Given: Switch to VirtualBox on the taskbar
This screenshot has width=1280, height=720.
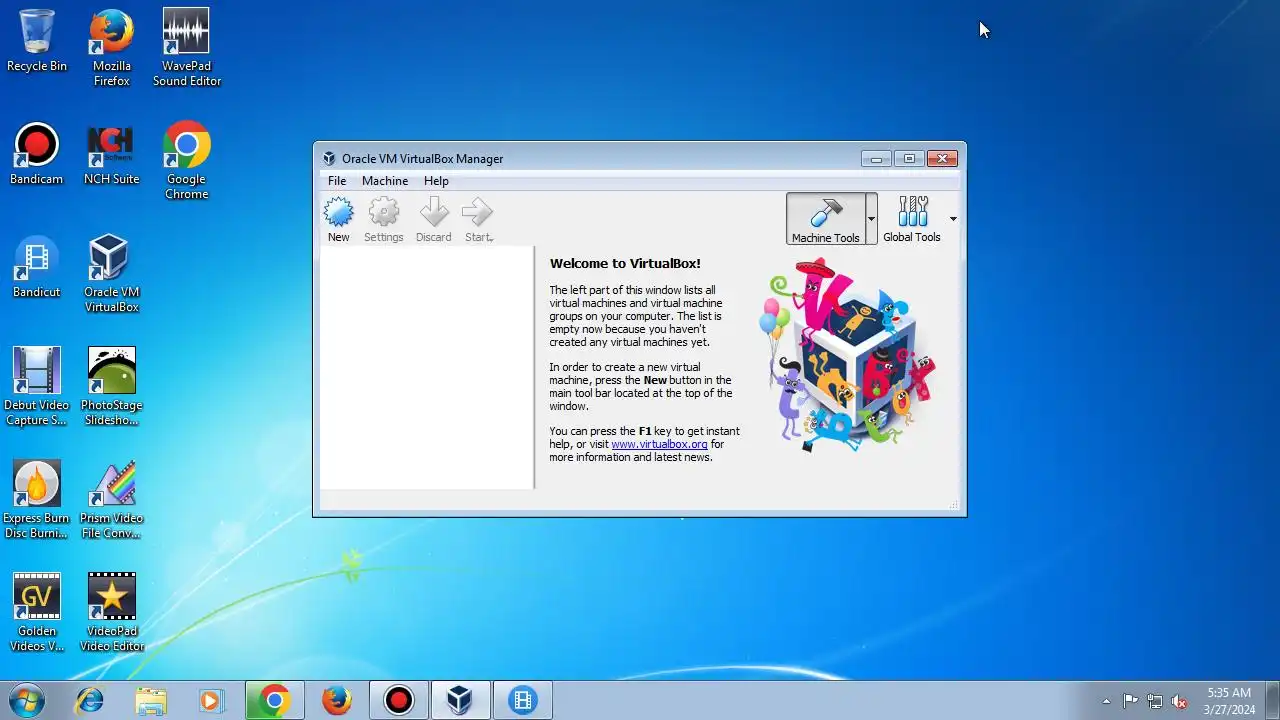Looking at the screenshot, I should tap(460, 701).
